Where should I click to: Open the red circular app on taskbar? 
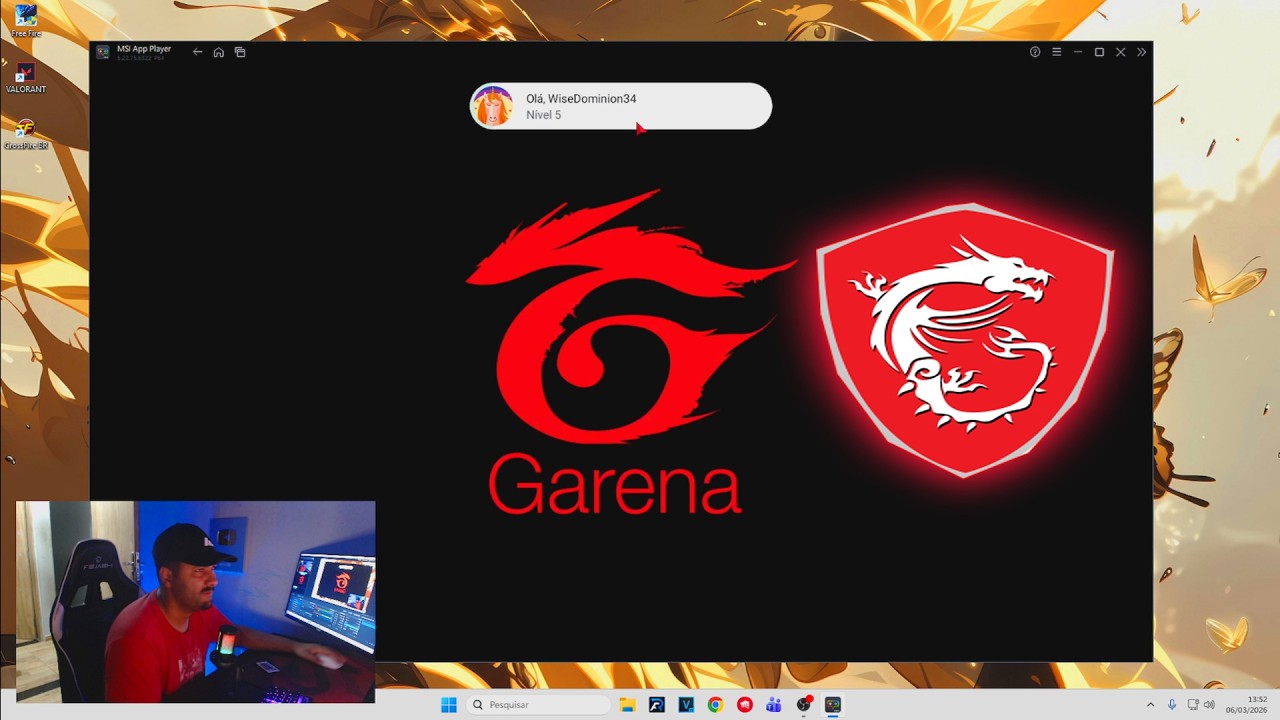pyautogui.click(x=745, y=705)
